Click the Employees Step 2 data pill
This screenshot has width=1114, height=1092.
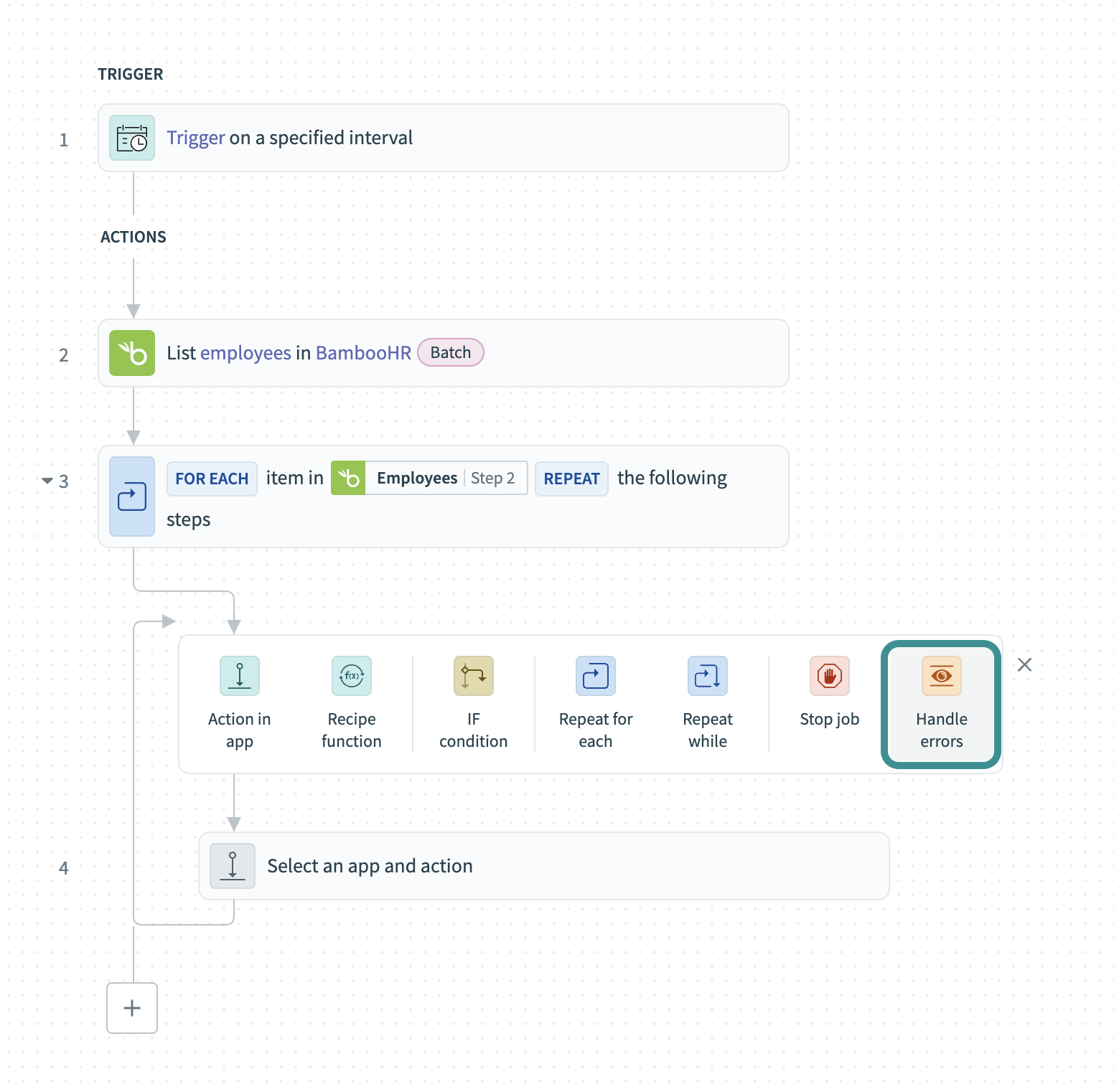click(x=429, y=479)
